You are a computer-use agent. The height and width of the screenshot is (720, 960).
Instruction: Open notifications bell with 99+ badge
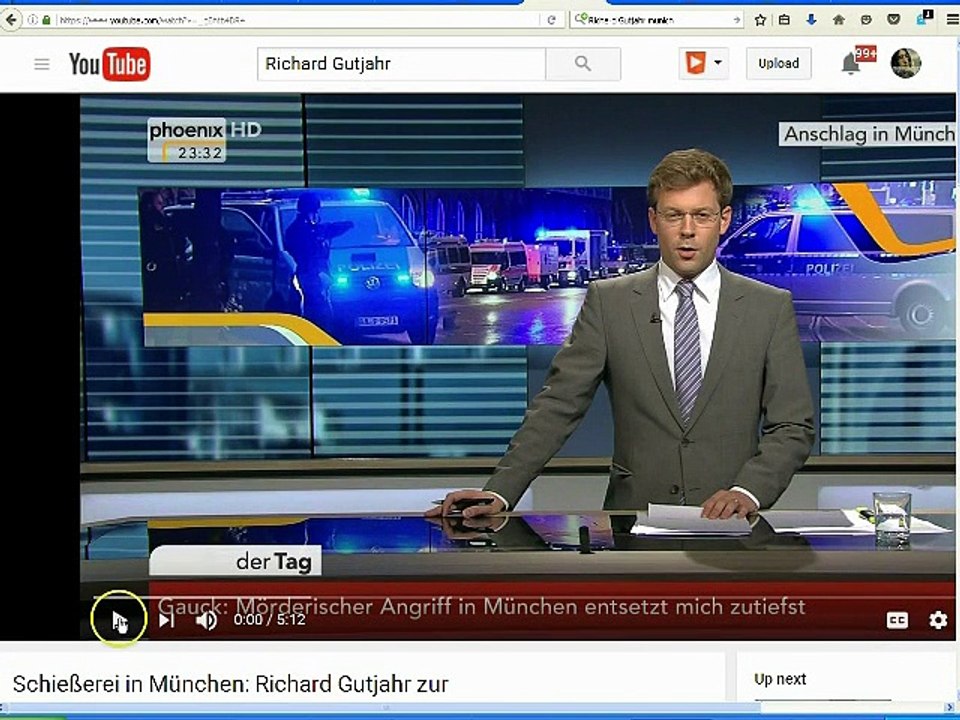click(857, 61)
